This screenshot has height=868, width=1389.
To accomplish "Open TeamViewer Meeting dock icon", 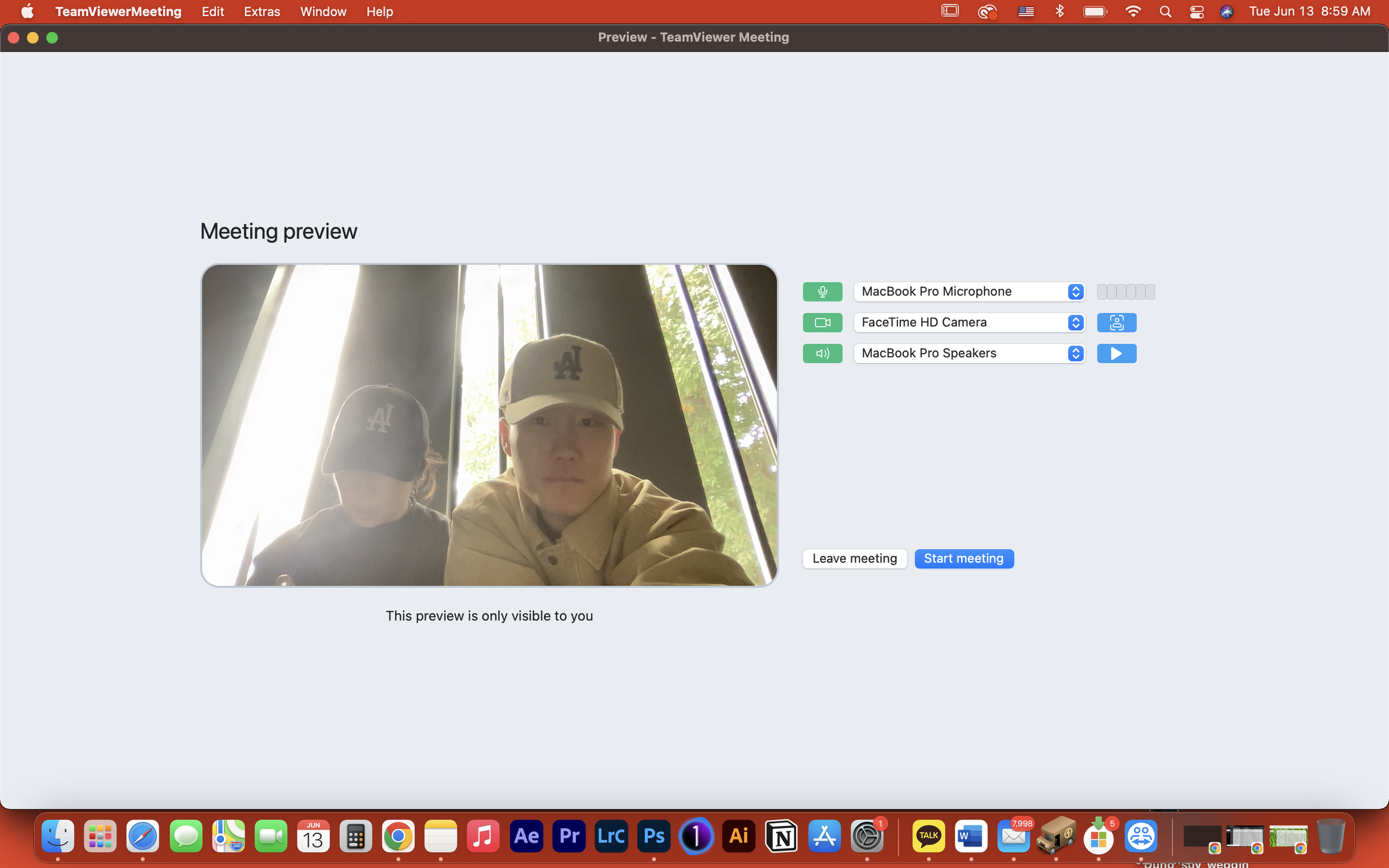I will point(1141,836).
